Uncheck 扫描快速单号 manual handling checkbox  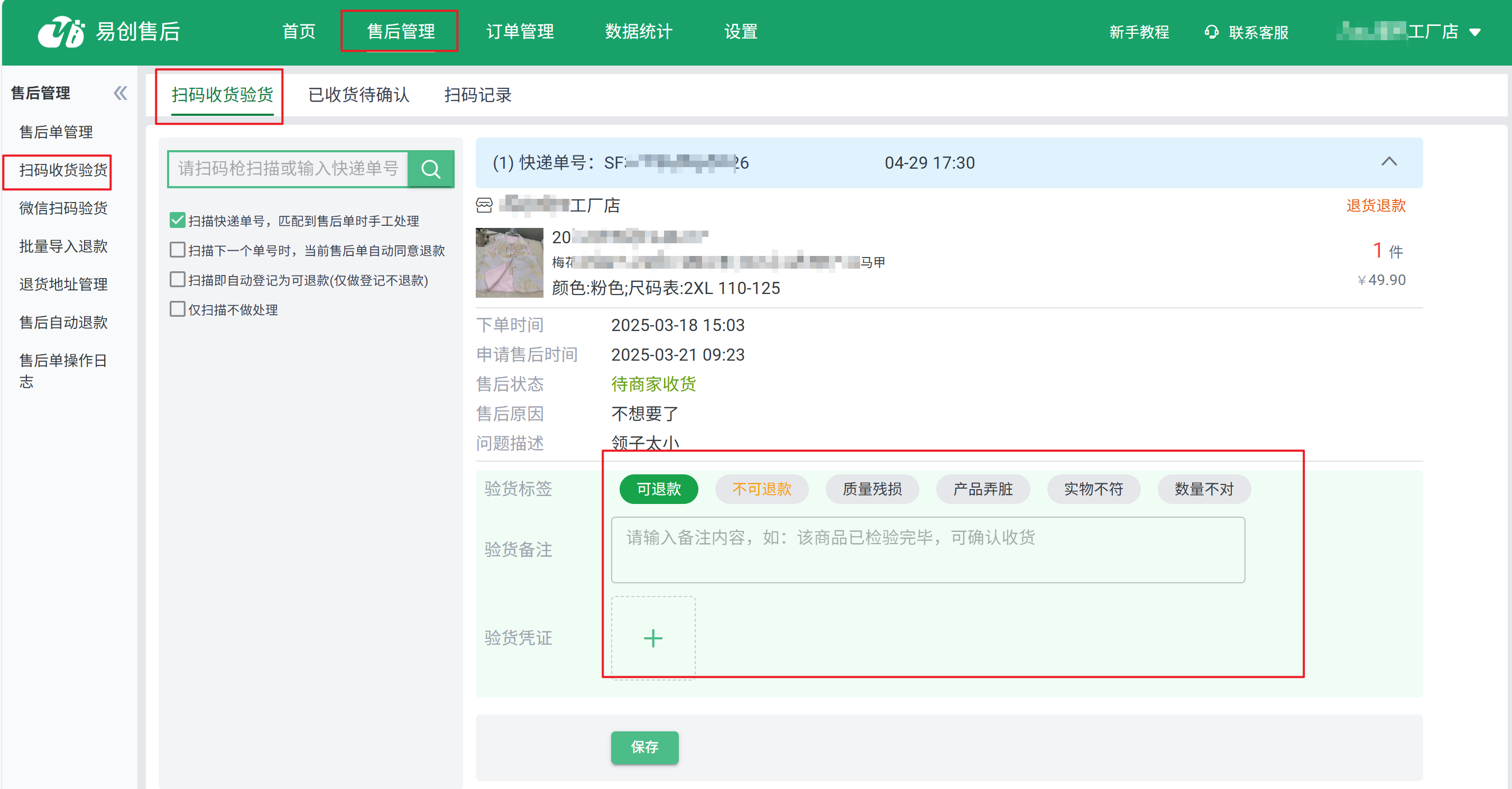tap(177, 221)
